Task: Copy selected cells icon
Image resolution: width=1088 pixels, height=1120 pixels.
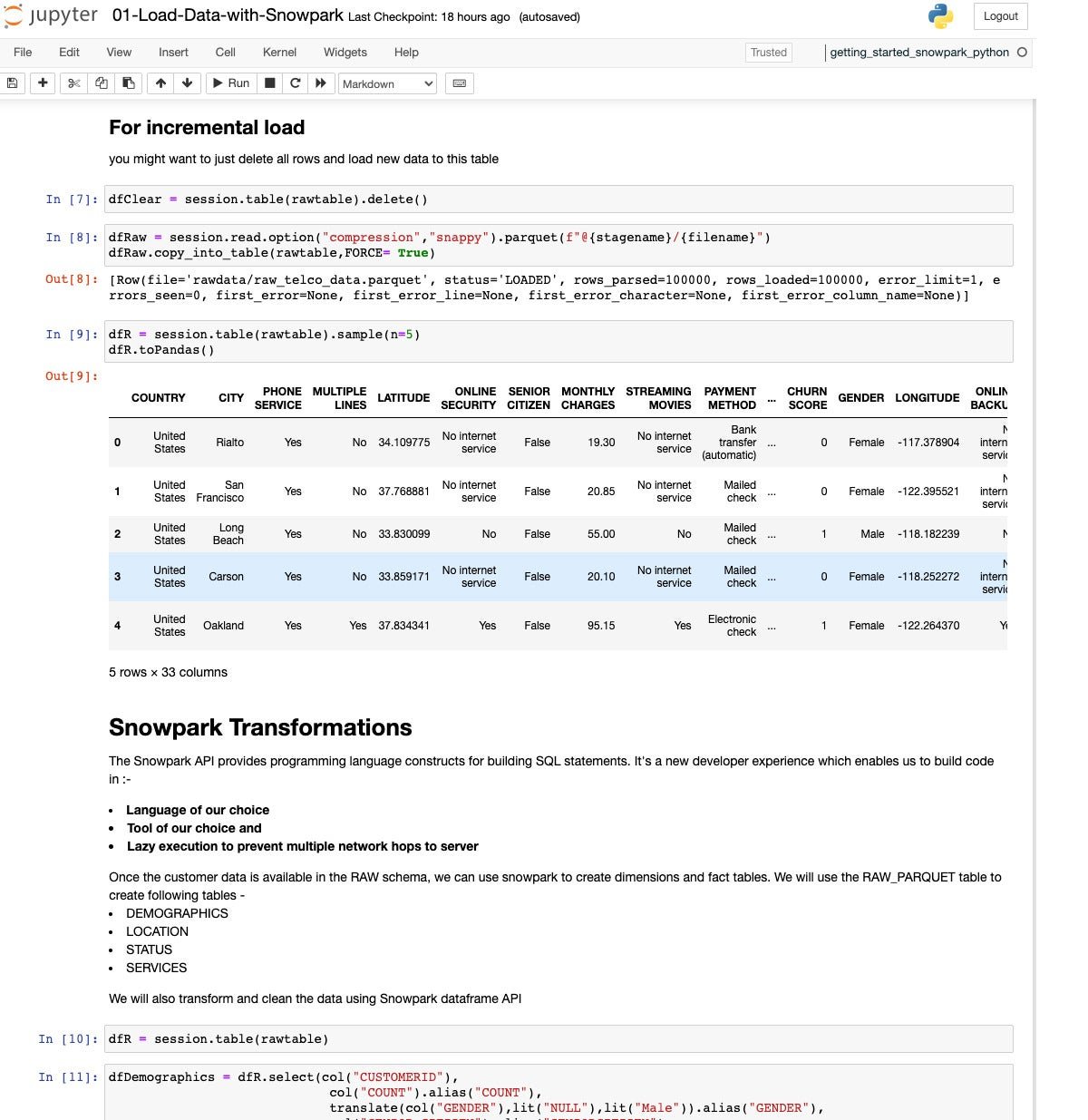Action: [102, 83]
